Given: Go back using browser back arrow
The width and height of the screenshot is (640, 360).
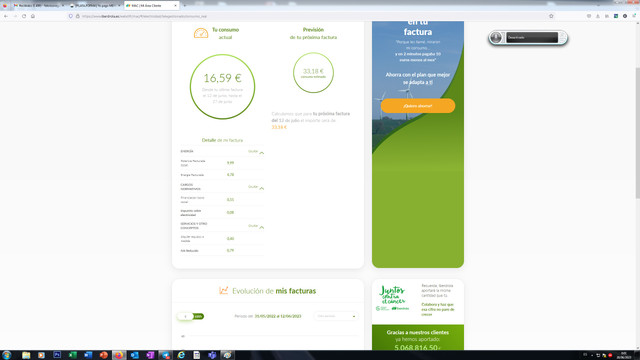Looking at the screenshot, I should tap(6, 16).
